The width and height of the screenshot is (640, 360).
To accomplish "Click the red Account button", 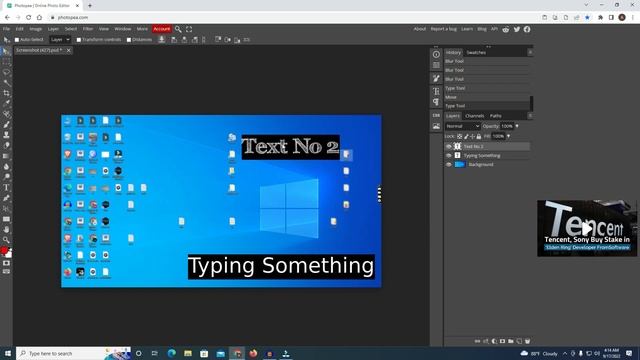I will coord(162,29).
